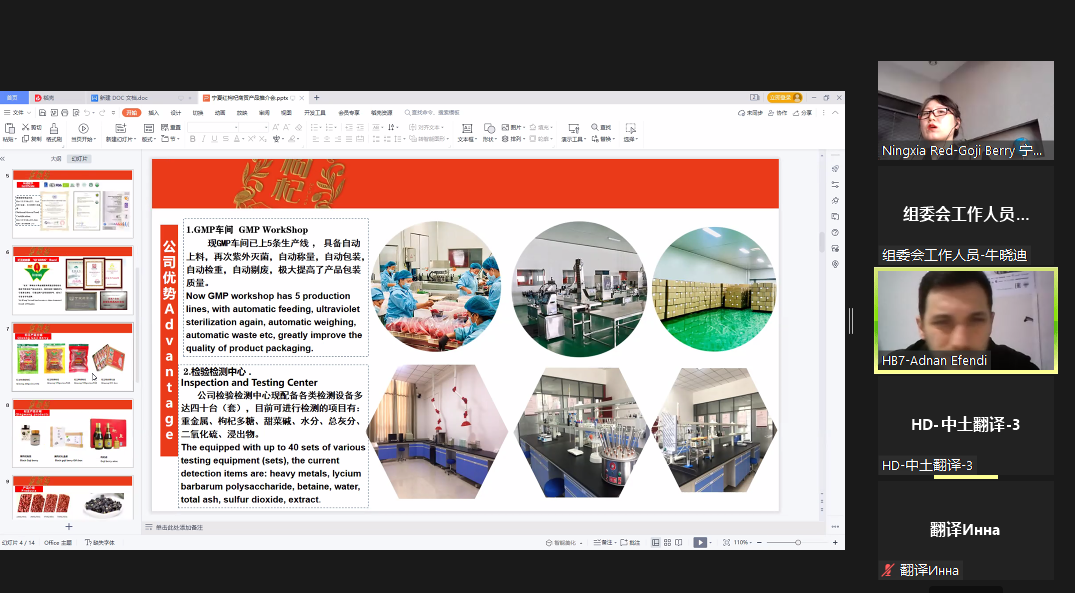Switch to Slide Sorter grid view icon
This screenshot has height=593, width=1076.
pos(667,543)
